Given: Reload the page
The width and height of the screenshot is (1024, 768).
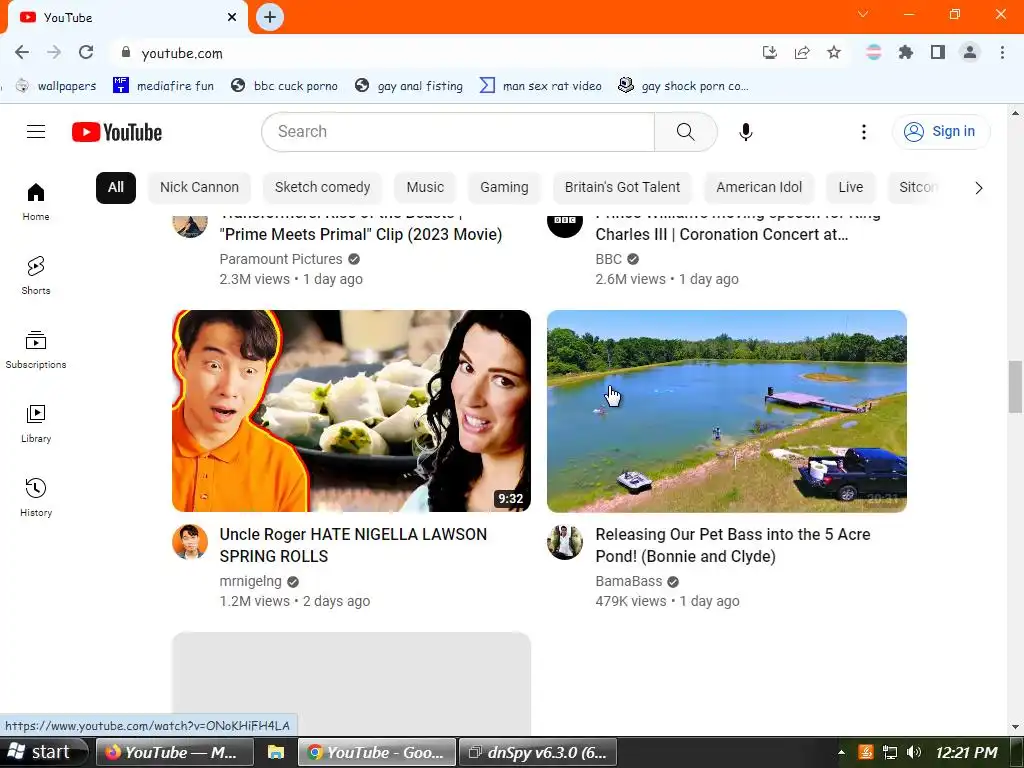Looking at the screenshot, I should [x=86, y=52].
